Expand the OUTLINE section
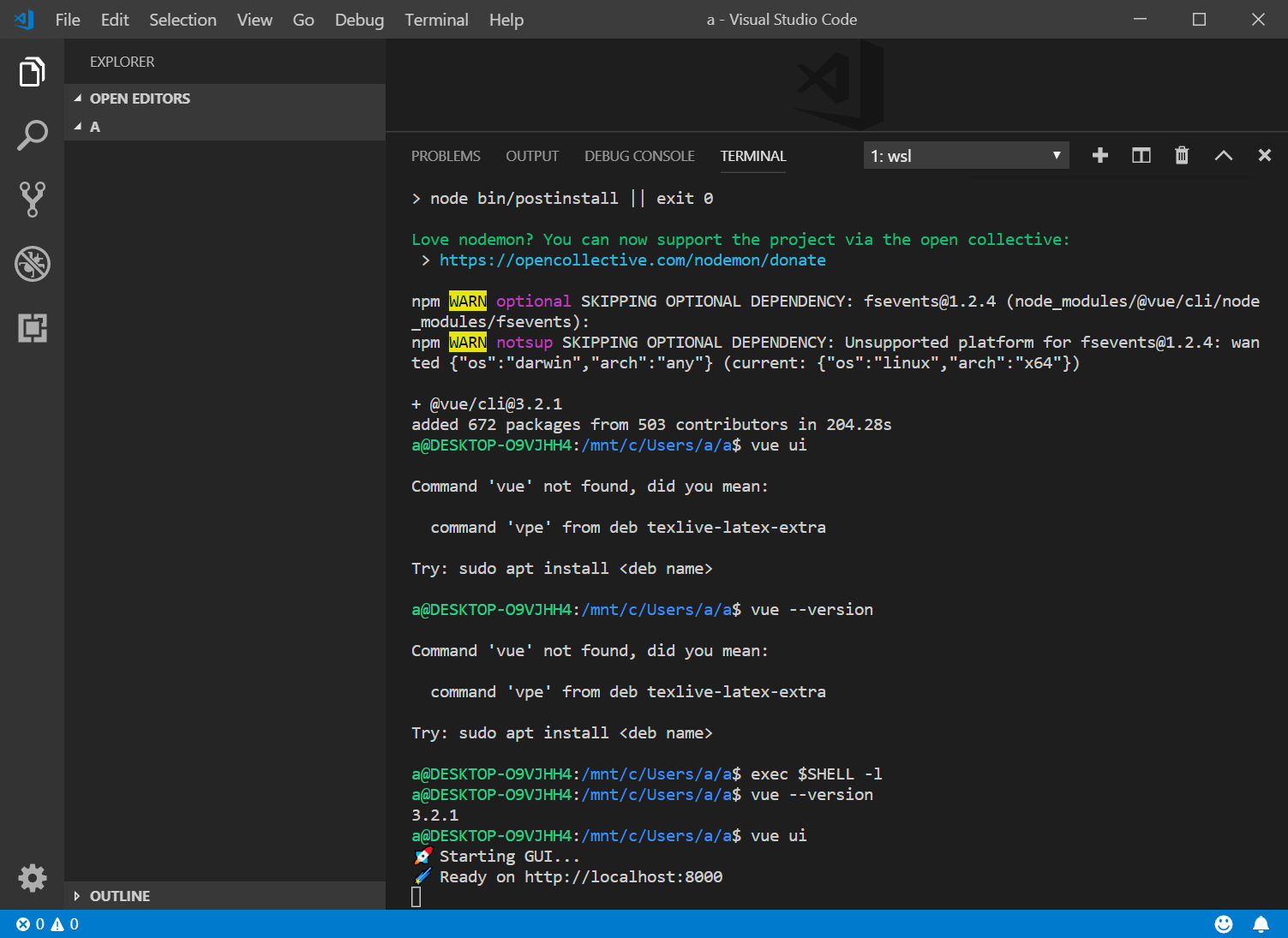The image size is (1288, 938). (x=225, y=896)
